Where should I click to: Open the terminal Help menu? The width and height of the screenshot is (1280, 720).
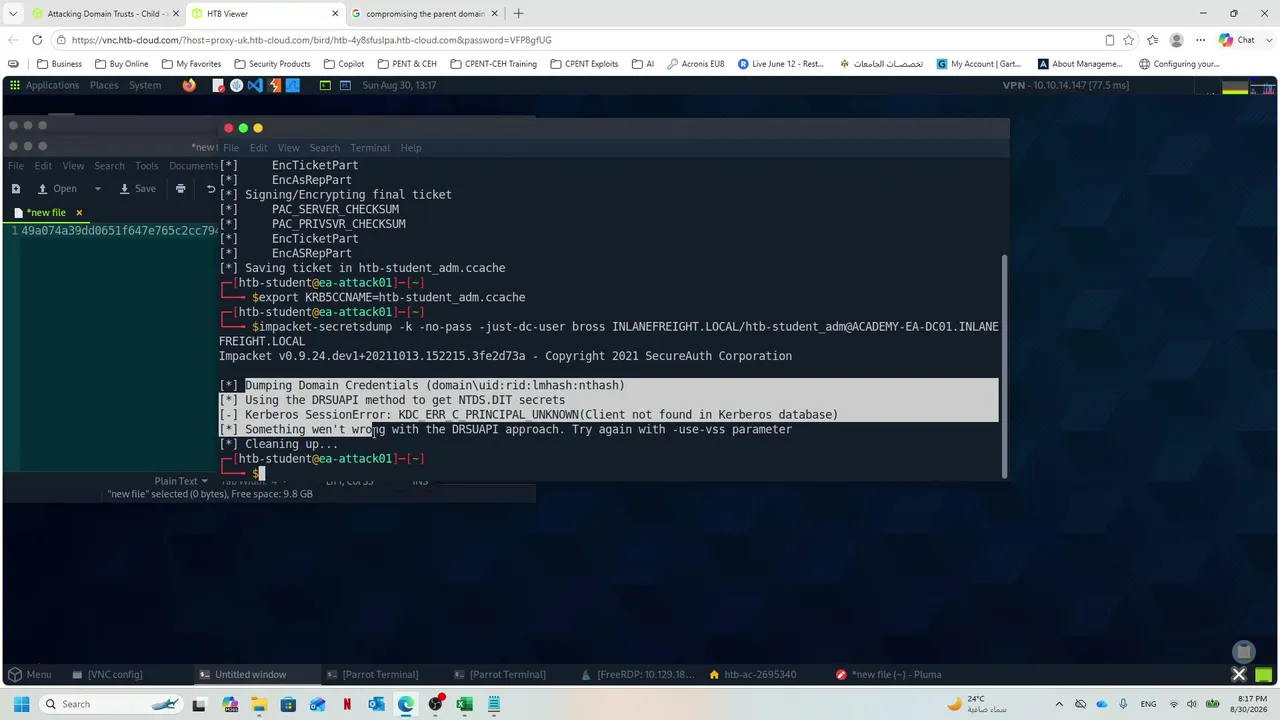pyautogui.click(x=411, y=148)
